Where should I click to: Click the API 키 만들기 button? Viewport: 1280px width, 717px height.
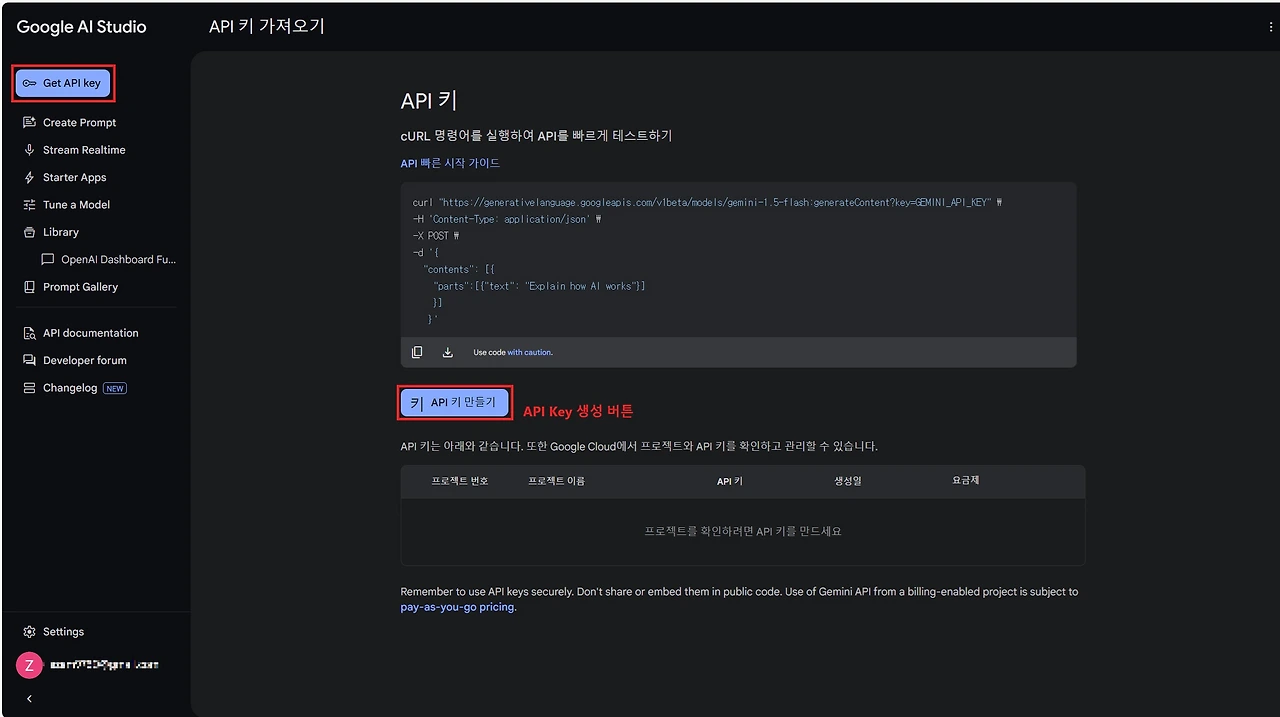(x=455, y=402)
